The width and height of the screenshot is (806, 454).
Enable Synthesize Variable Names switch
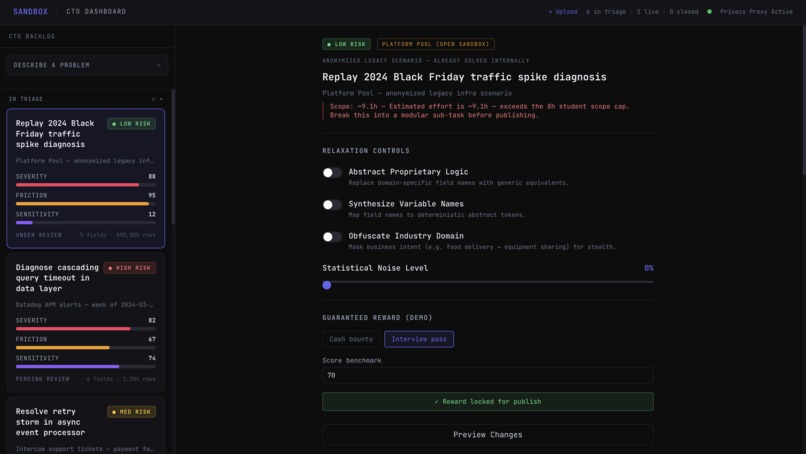pos(332,205)
